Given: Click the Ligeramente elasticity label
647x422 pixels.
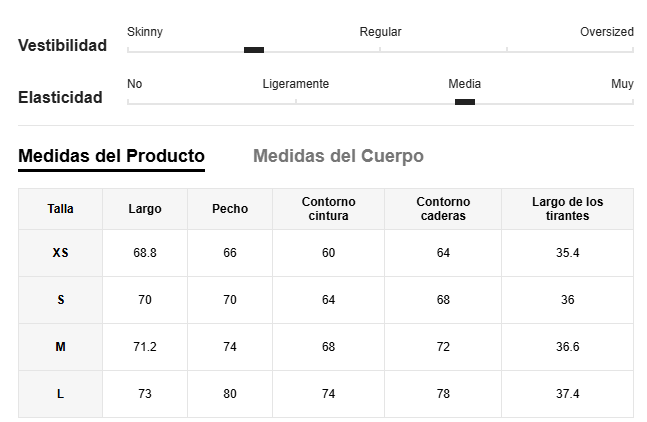Looking at the screenshot, I should pos(296,84).
